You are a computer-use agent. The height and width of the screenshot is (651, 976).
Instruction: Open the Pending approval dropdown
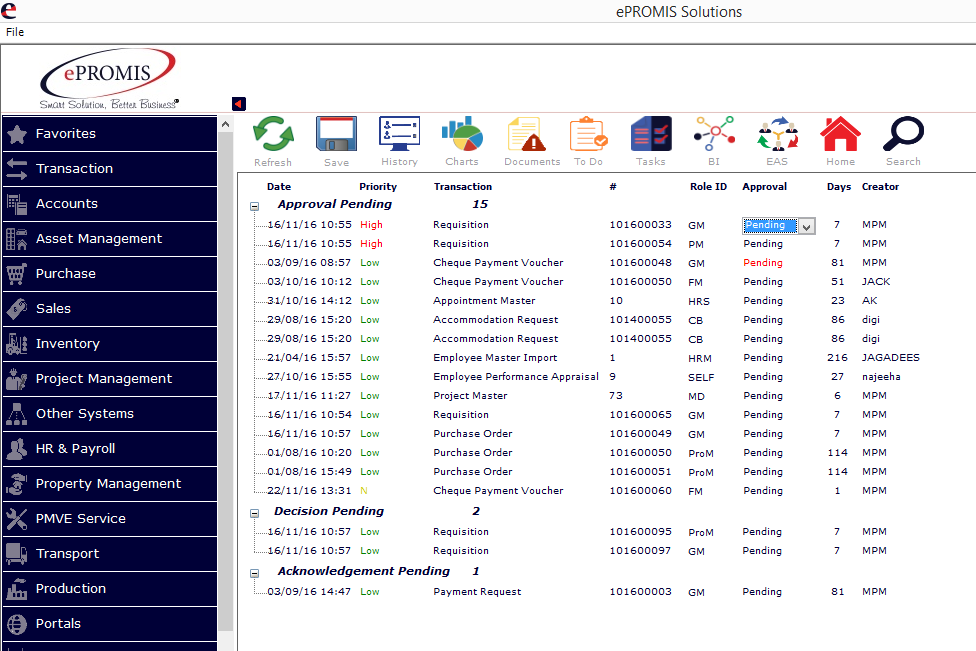(808, 225)
